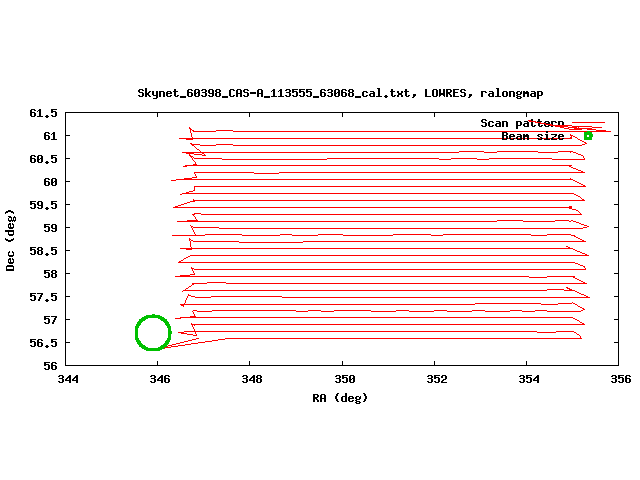Click the y-axis tick label 56.5
The image size is (640, 480).
[x=43, y=343]
